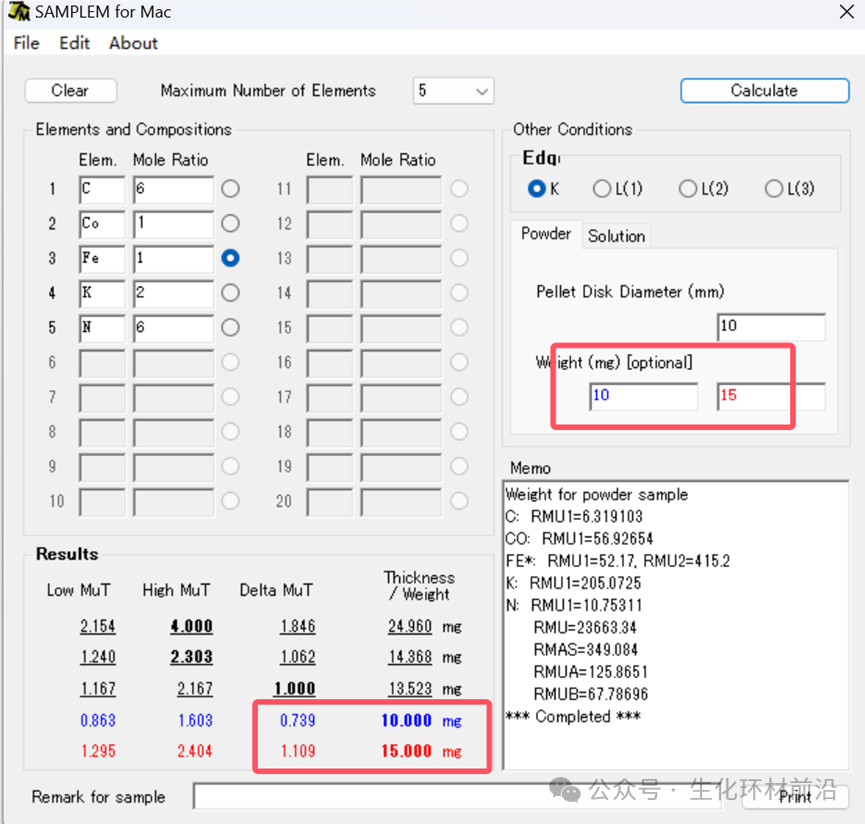Click the blue weight field showing 10
865x824 pixels.
(x=643, y=397)
